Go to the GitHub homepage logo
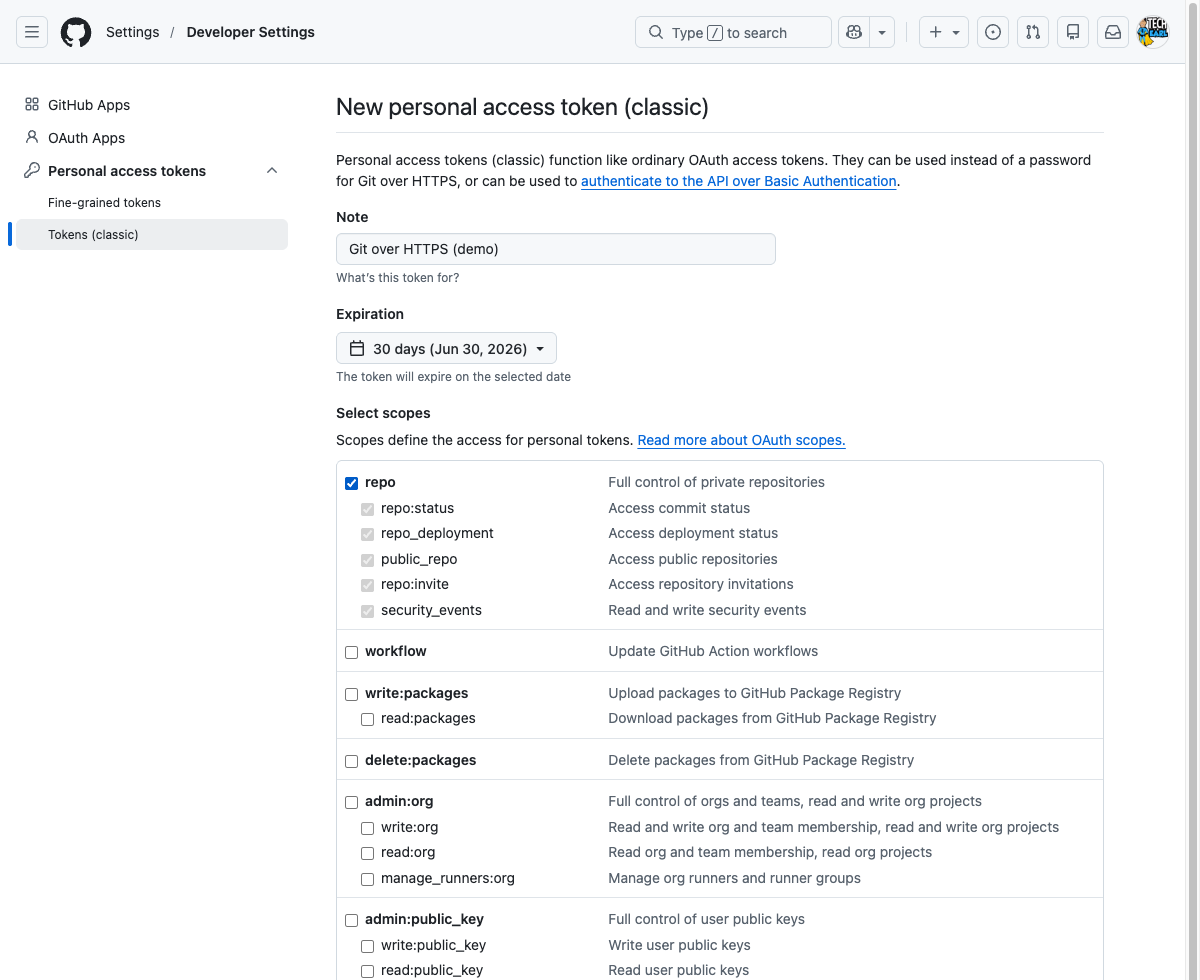Viewport: 1200px width, 980px height. 76,32
